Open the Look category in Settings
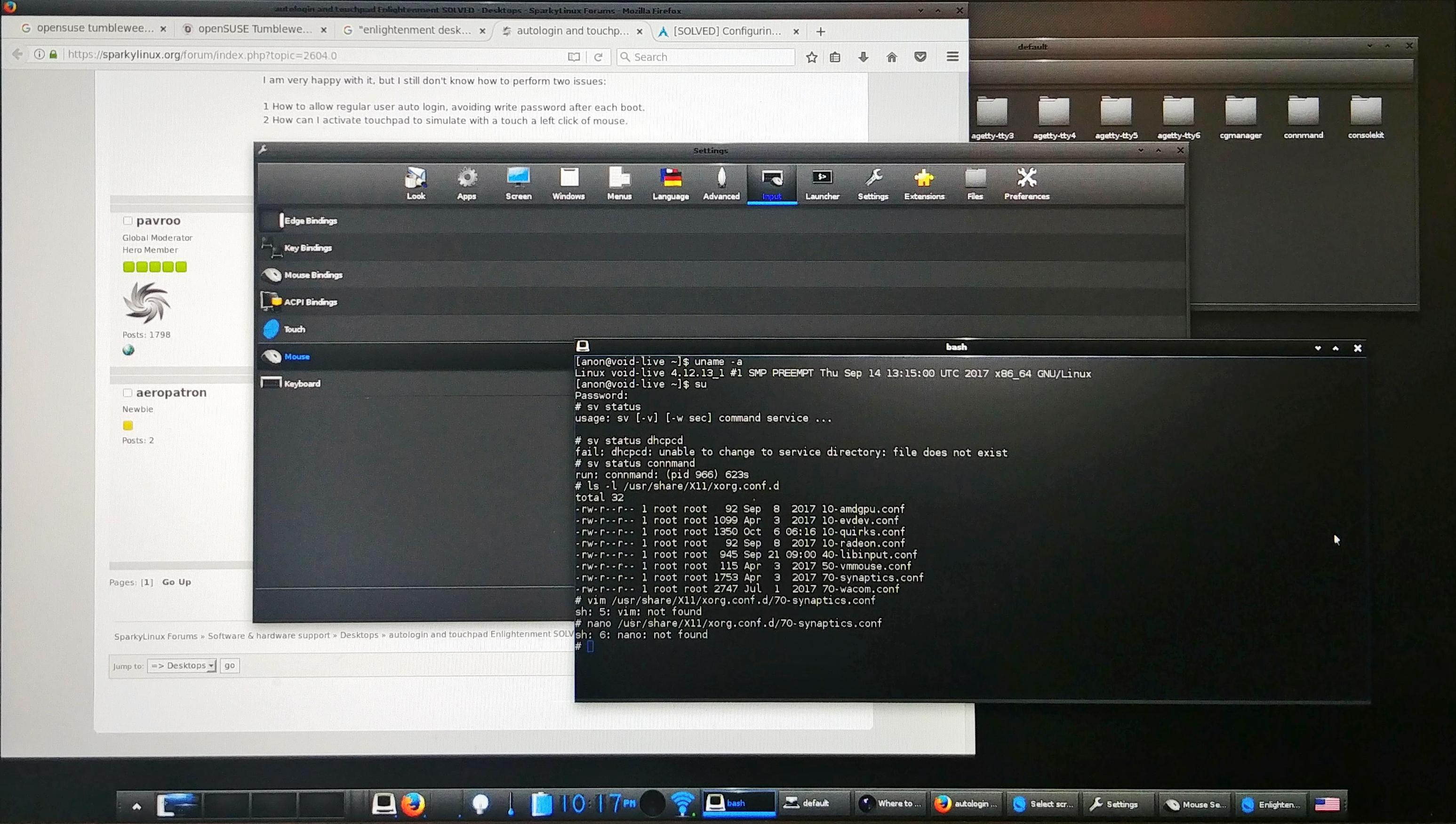 click(416, 184)
